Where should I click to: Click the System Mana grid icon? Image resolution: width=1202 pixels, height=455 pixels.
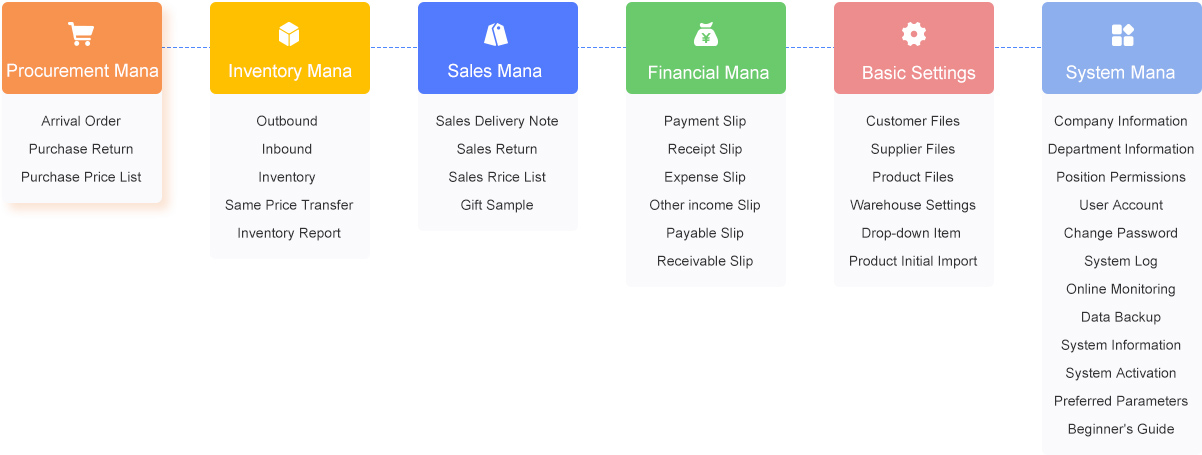(x=1122, y=36)
